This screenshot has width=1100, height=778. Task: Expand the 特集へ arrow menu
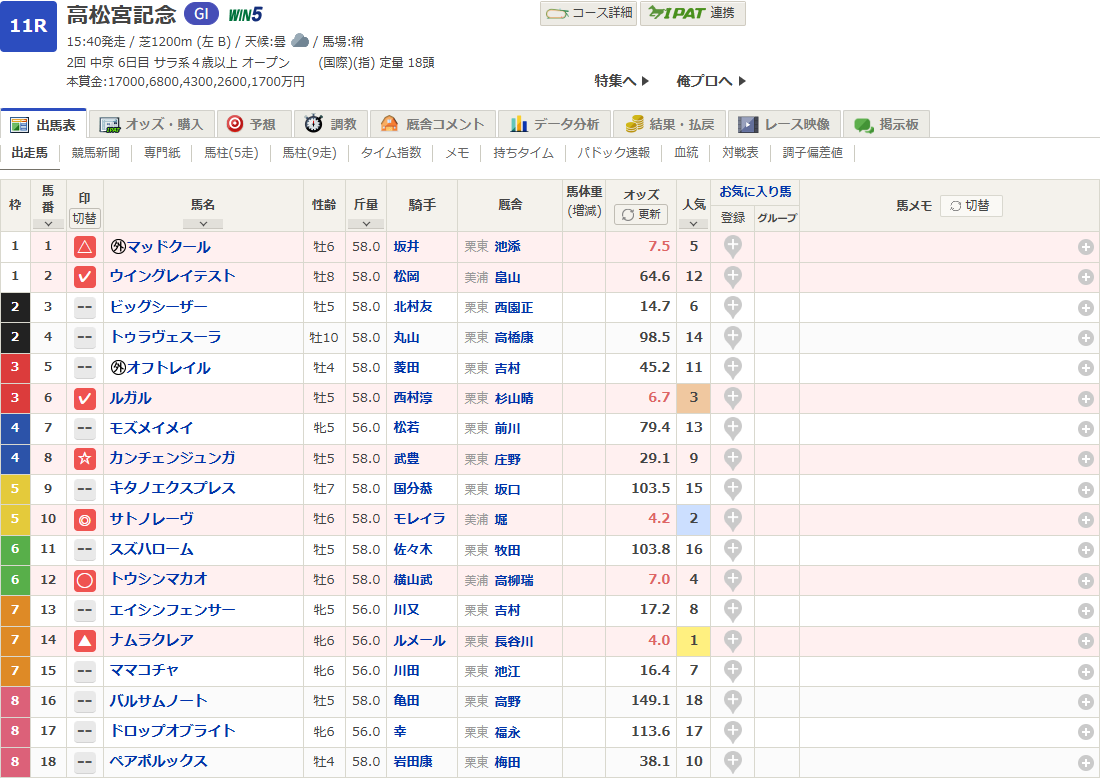[x=622, y=81]
